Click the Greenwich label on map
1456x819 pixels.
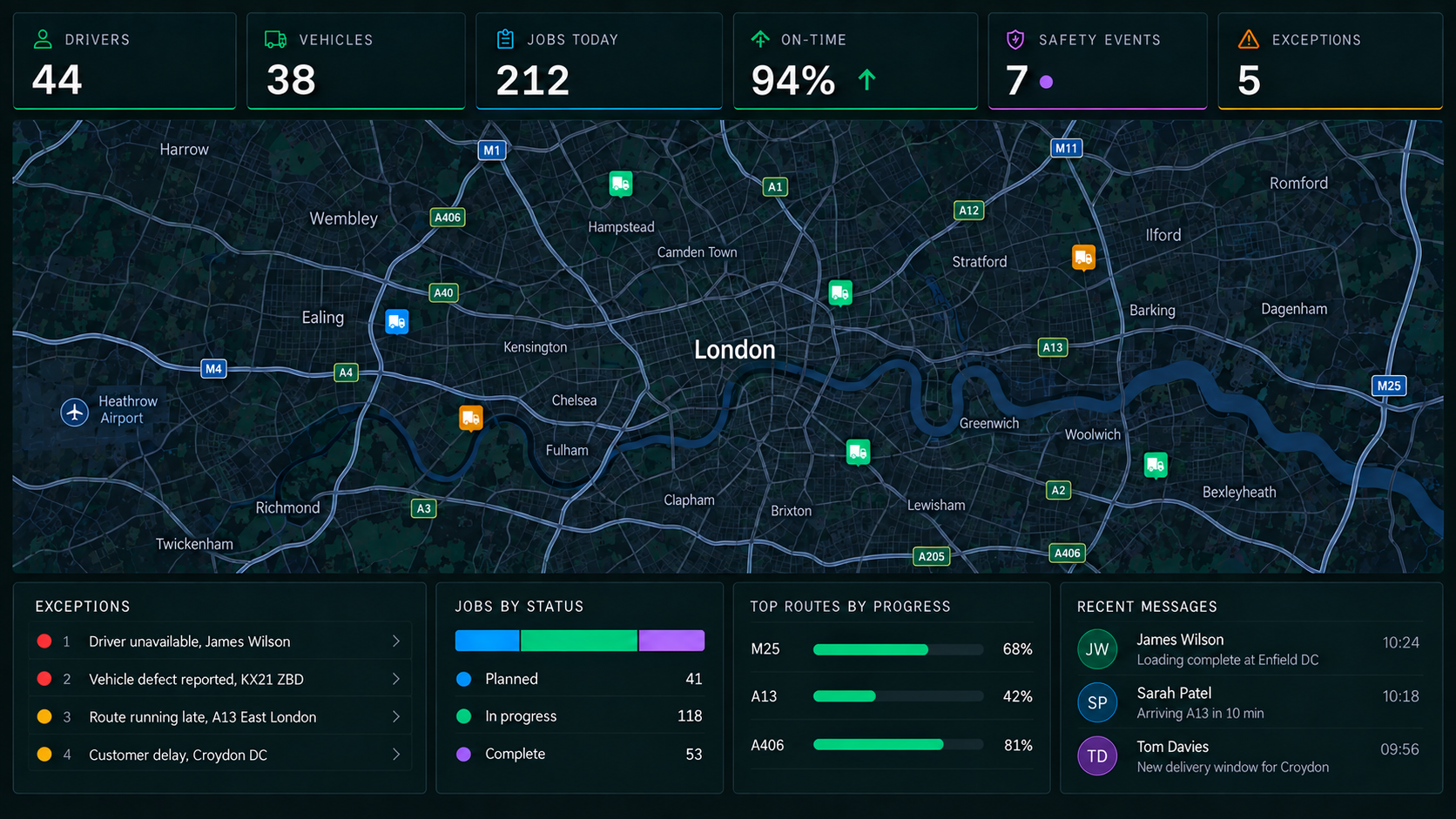[988, 423]
